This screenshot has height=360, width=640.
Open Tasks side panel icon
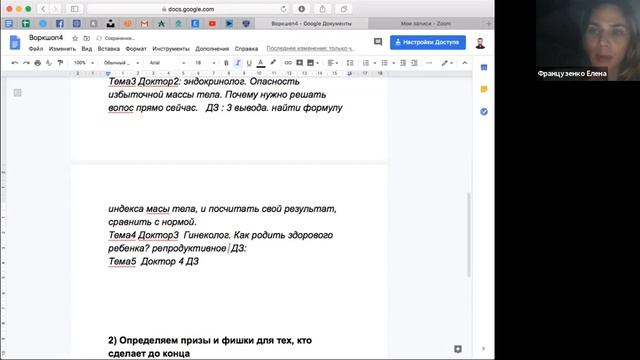point(484,111)
